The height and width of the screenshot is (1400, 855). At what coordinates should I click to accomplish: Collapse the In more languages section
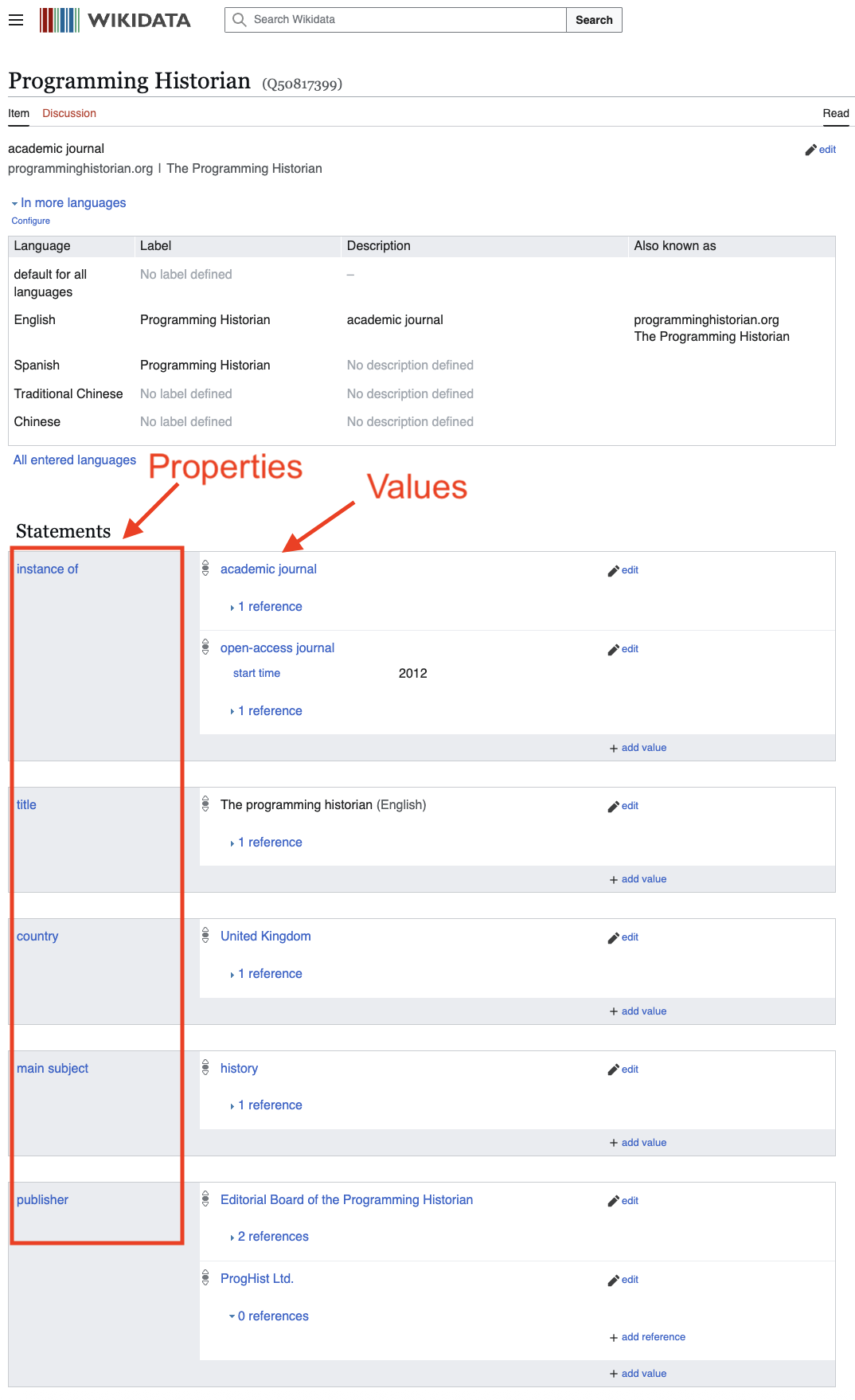pyautogui.click(x=68, y=203)
